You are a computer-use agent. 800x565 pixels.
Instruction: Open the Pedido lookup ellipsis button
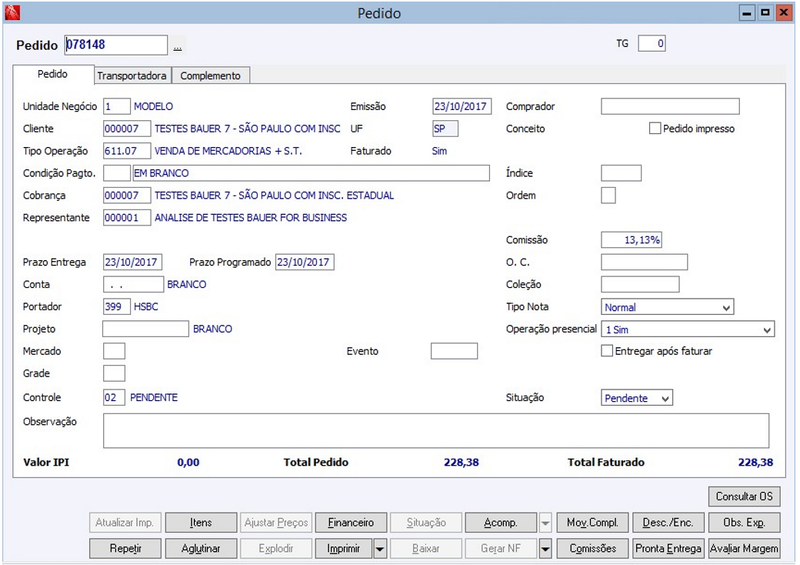coord(178,46)
